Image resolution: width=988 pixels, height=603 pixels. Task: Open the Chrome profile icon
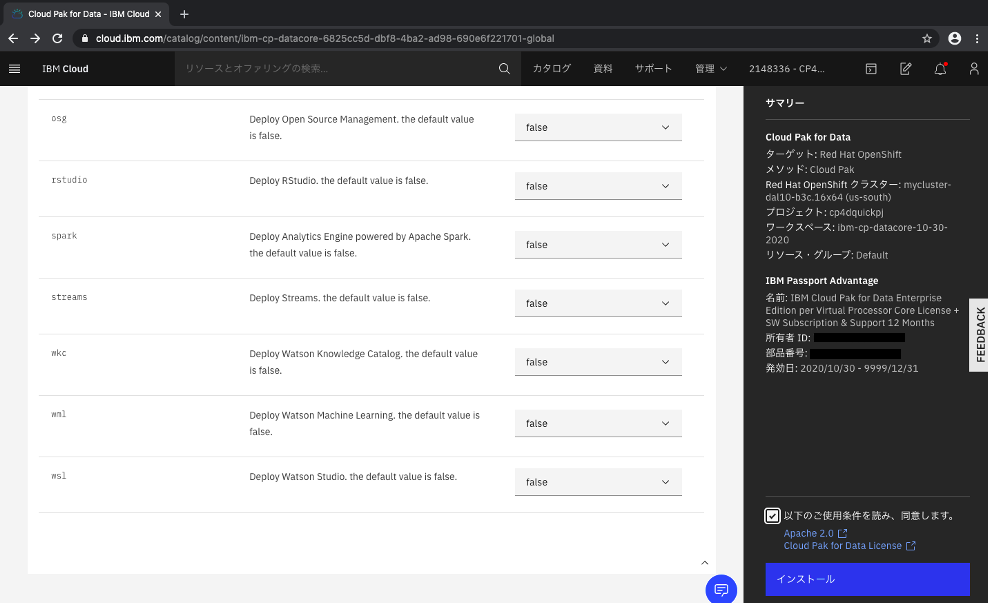pyautogui.click(x=955, y=38)
